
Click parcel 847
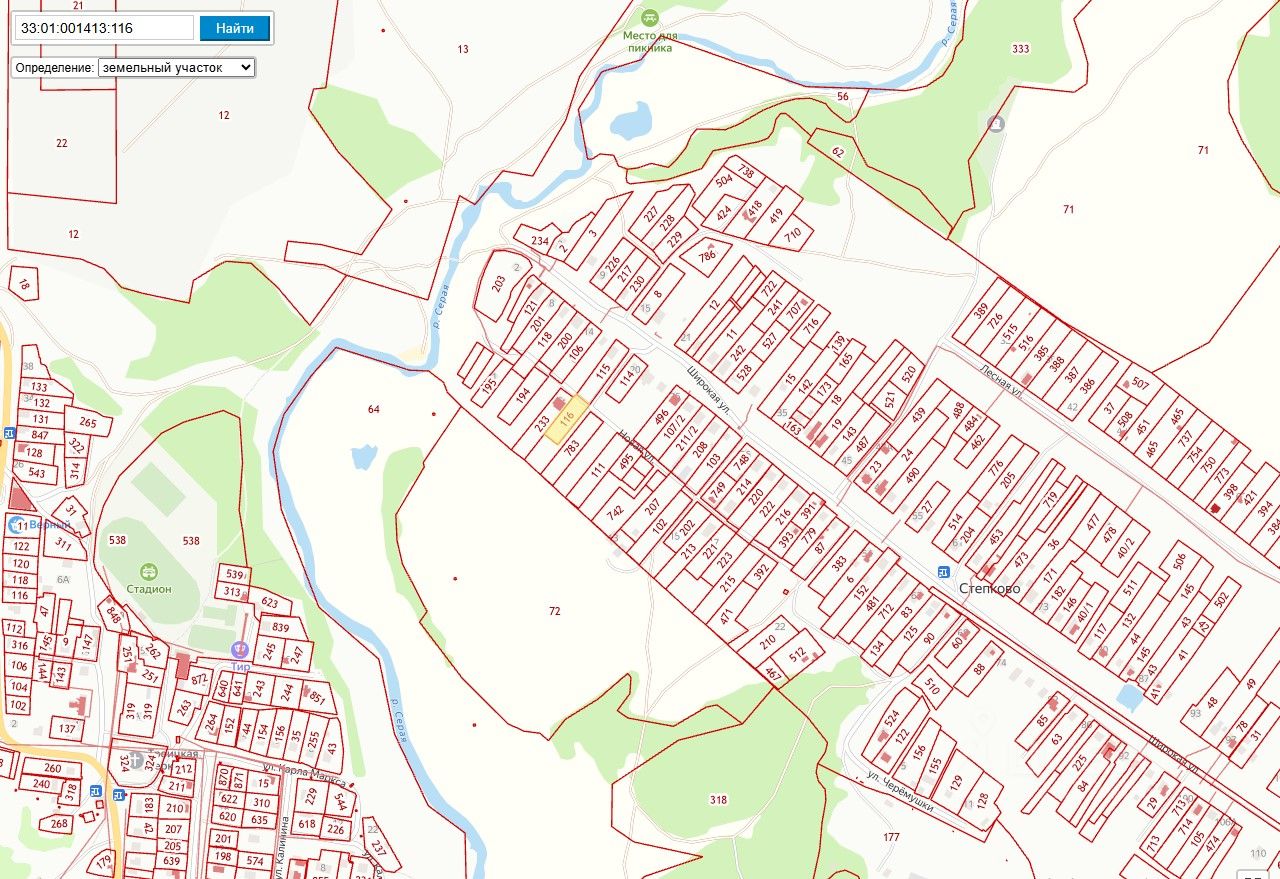40,435
